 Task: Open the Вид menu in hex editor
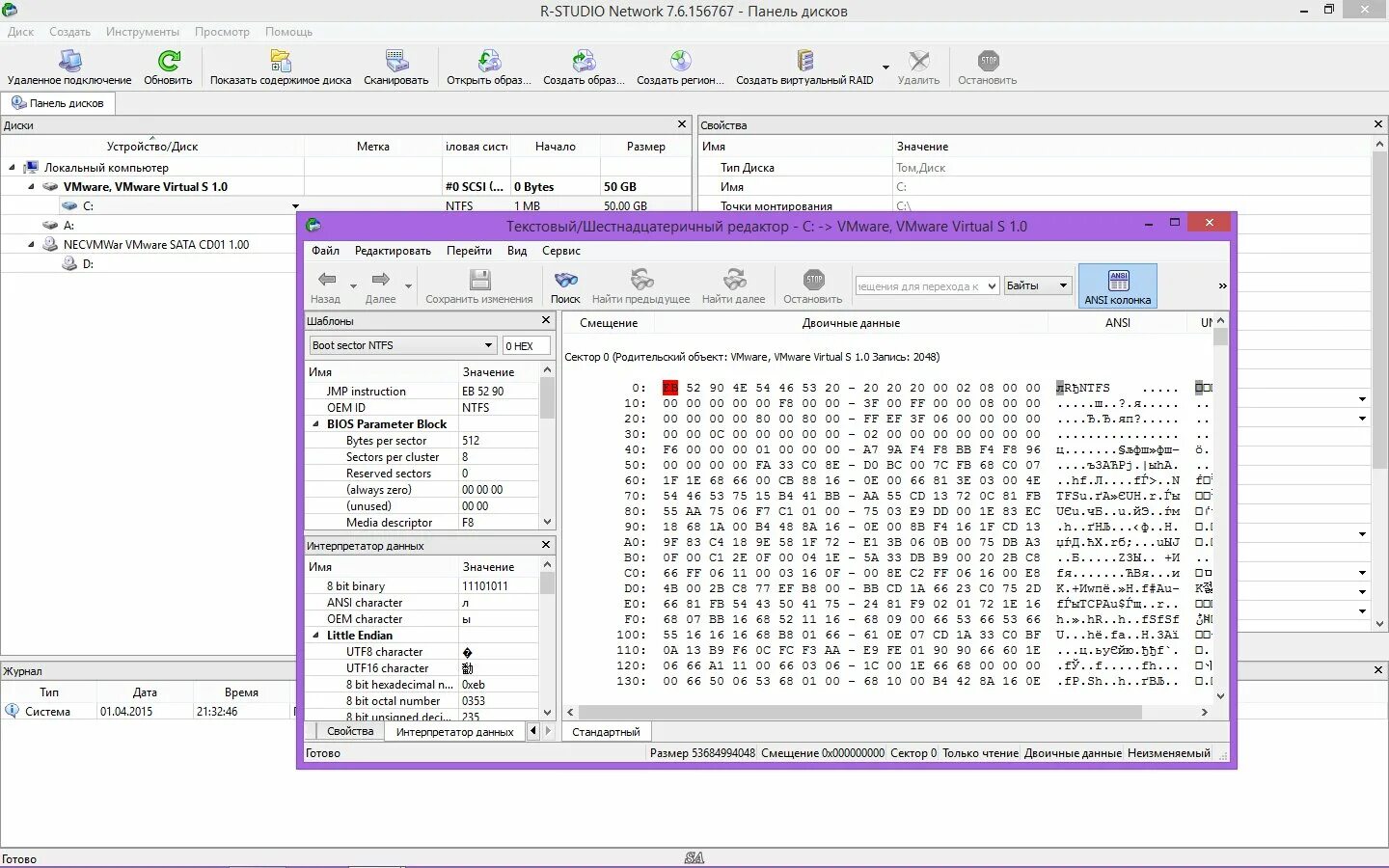pos(517,251)
